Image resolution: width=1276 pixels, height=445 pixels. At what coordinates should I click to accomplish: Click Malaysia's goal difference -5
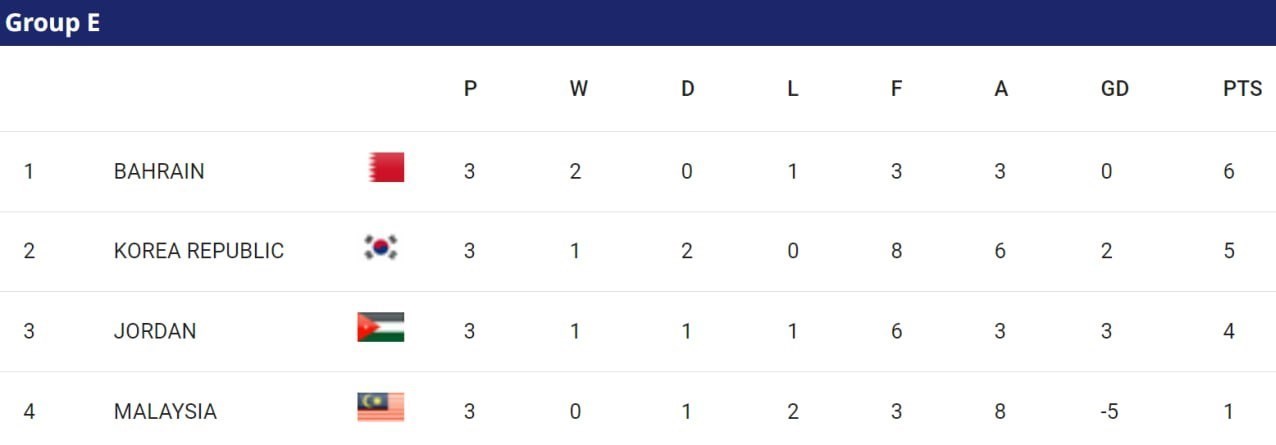point(1106,411)
